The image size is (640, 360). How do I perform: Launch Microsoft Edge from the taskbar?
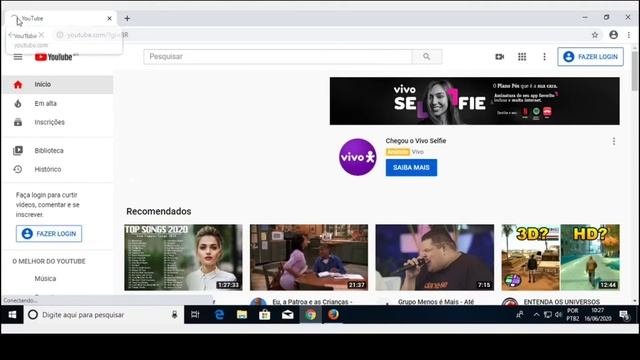pyautogui.click(x=219, y=315)
